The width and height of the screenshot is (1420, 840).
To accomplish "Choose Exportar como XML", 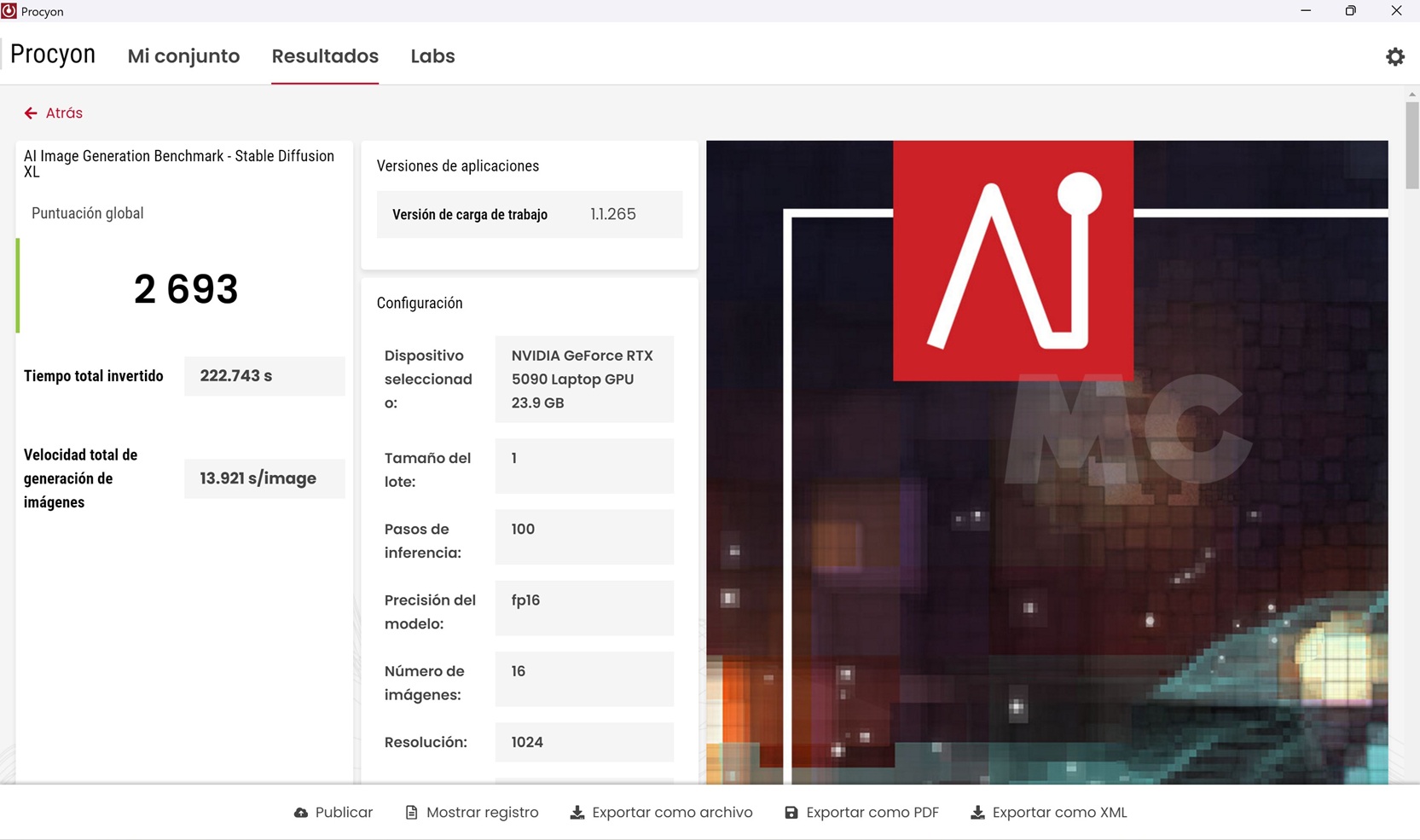I will point(1059,813).
